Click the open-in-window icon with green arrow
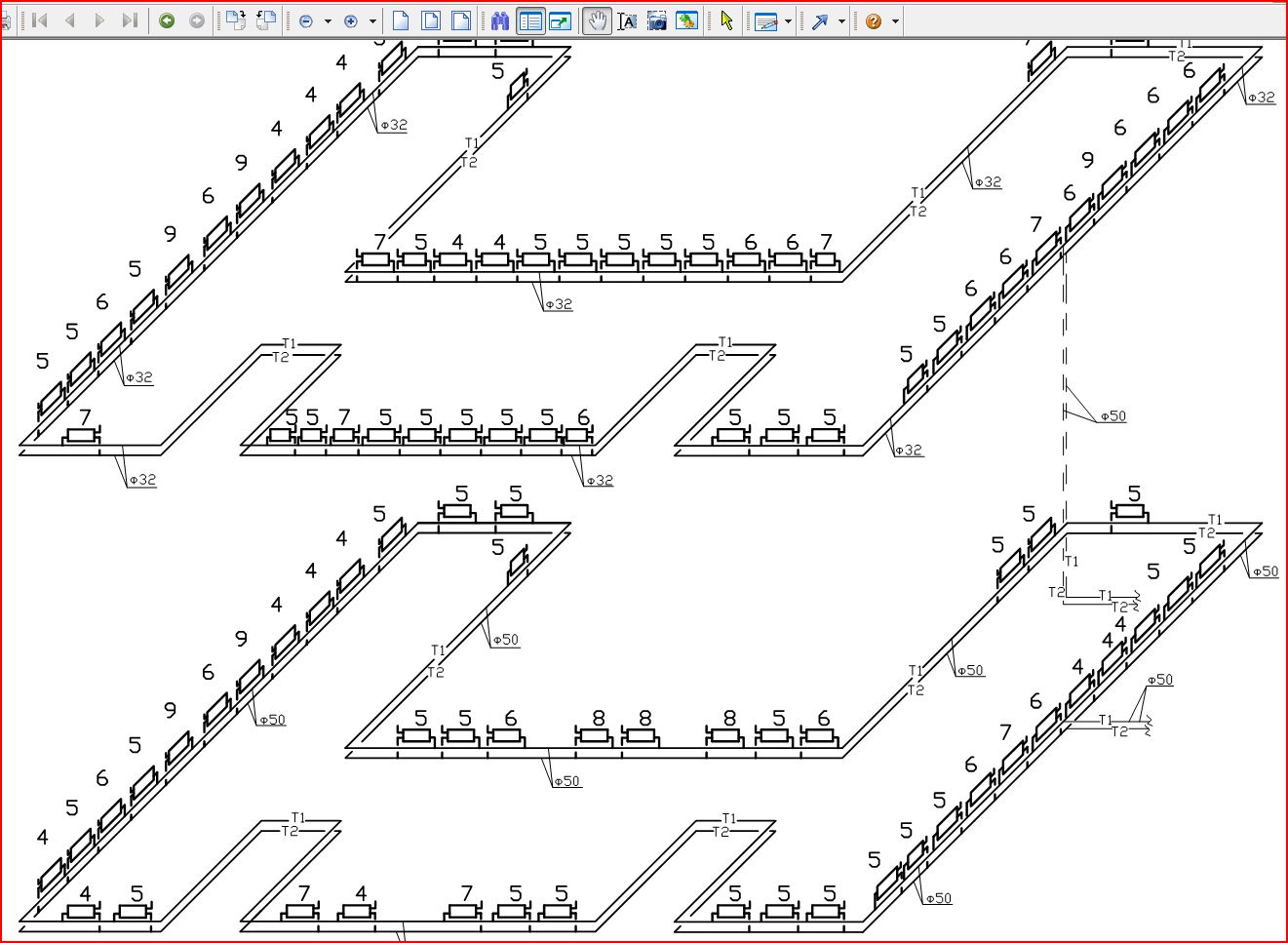 (560, 20)
